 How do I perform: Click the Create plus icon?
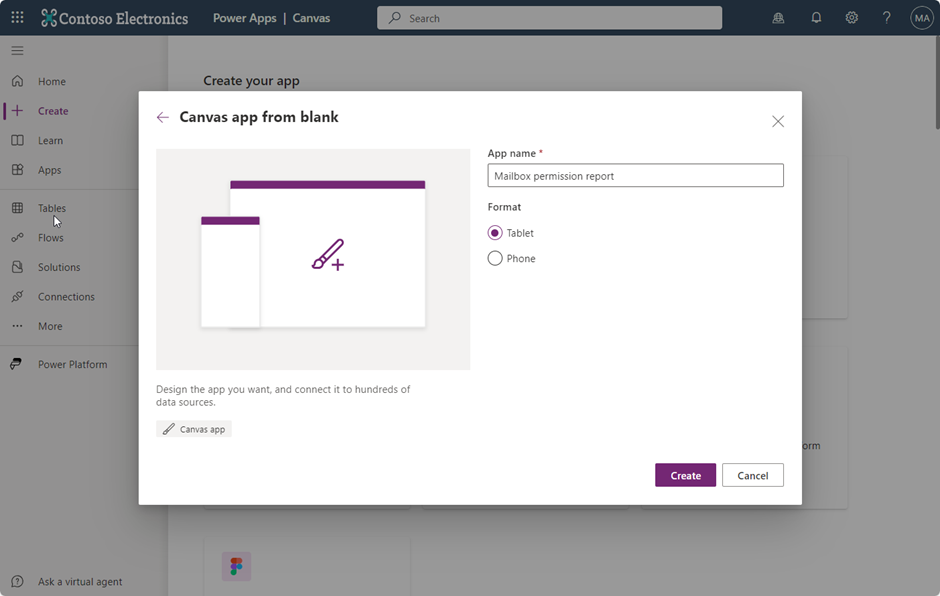pyautogui.click(x=17, y=110)
